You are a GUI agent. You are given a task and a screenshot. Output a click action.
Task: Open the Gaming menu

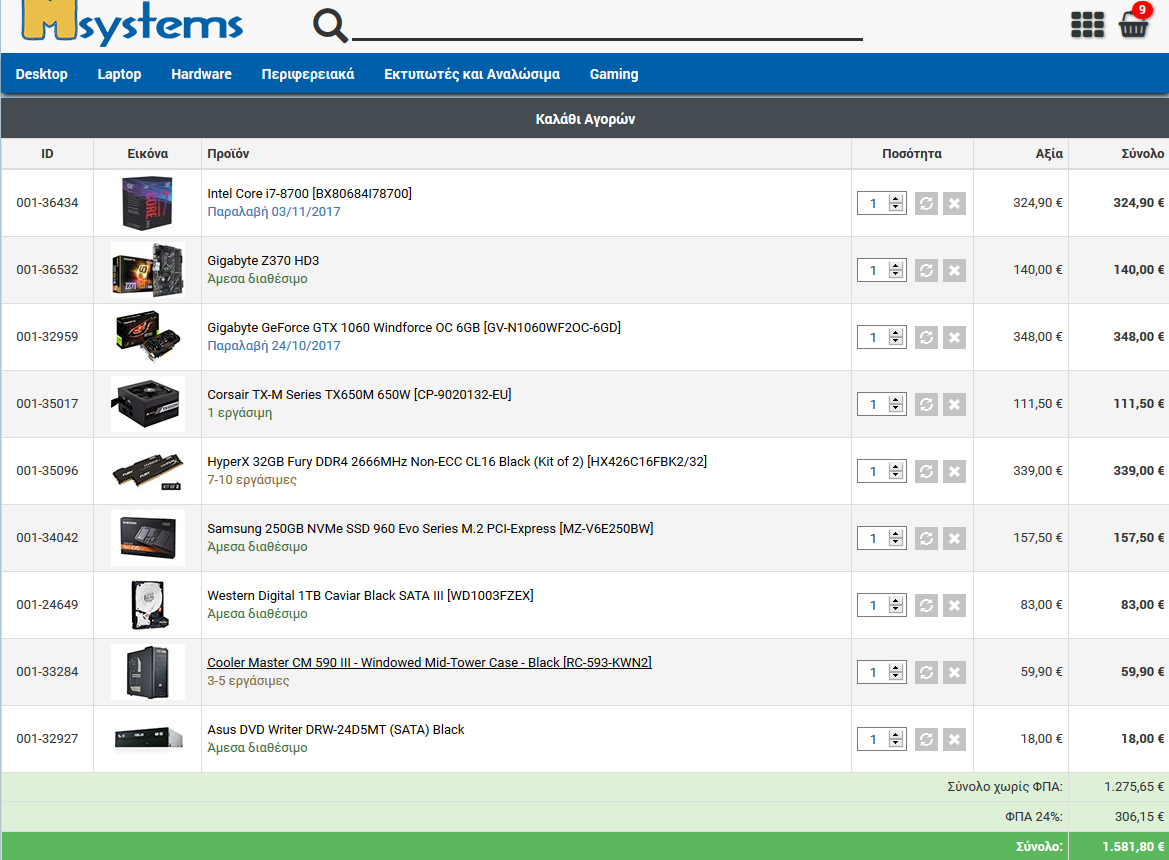coord(614,74)
